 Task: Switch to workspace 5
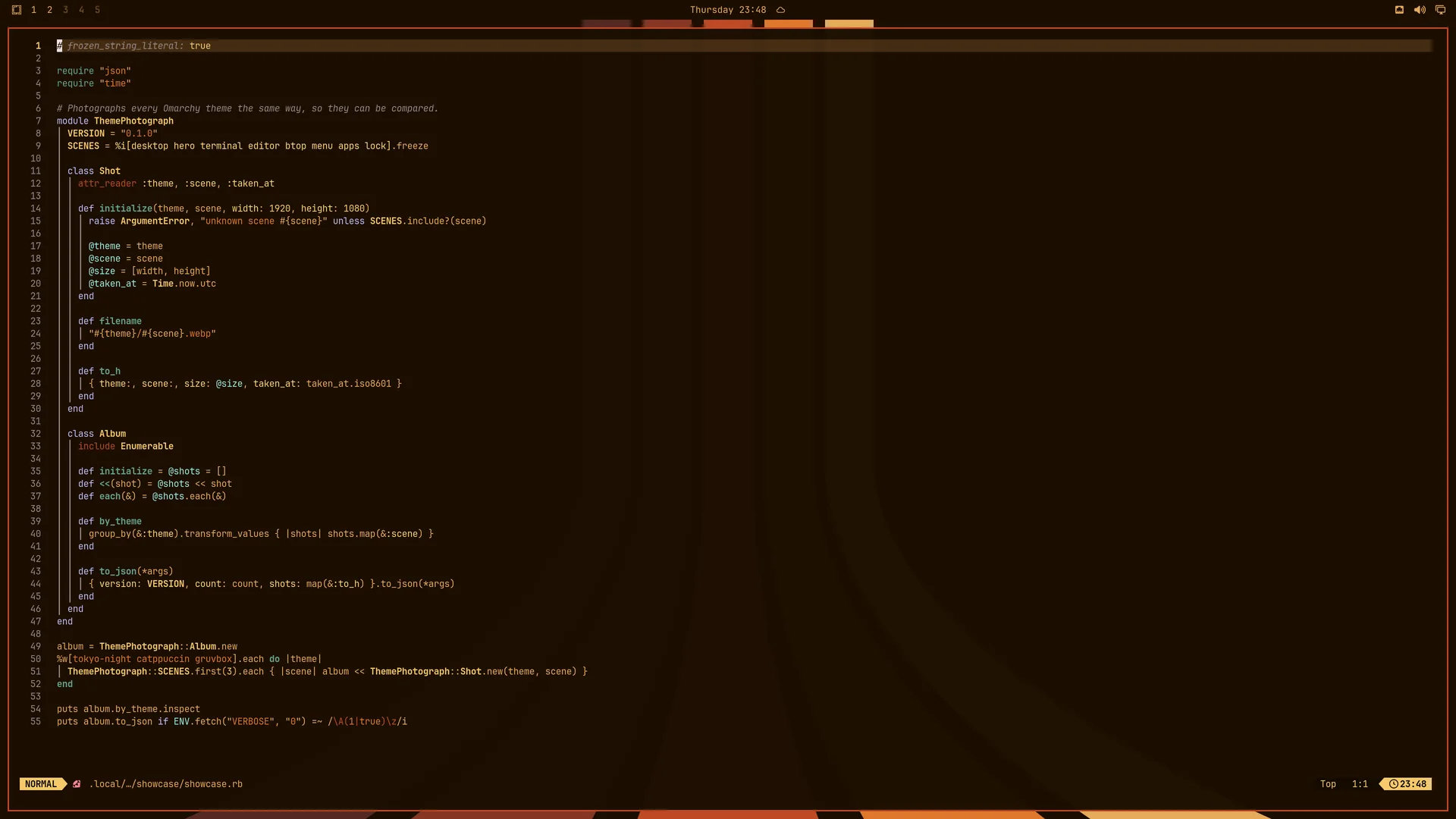(x=97, y=10)
